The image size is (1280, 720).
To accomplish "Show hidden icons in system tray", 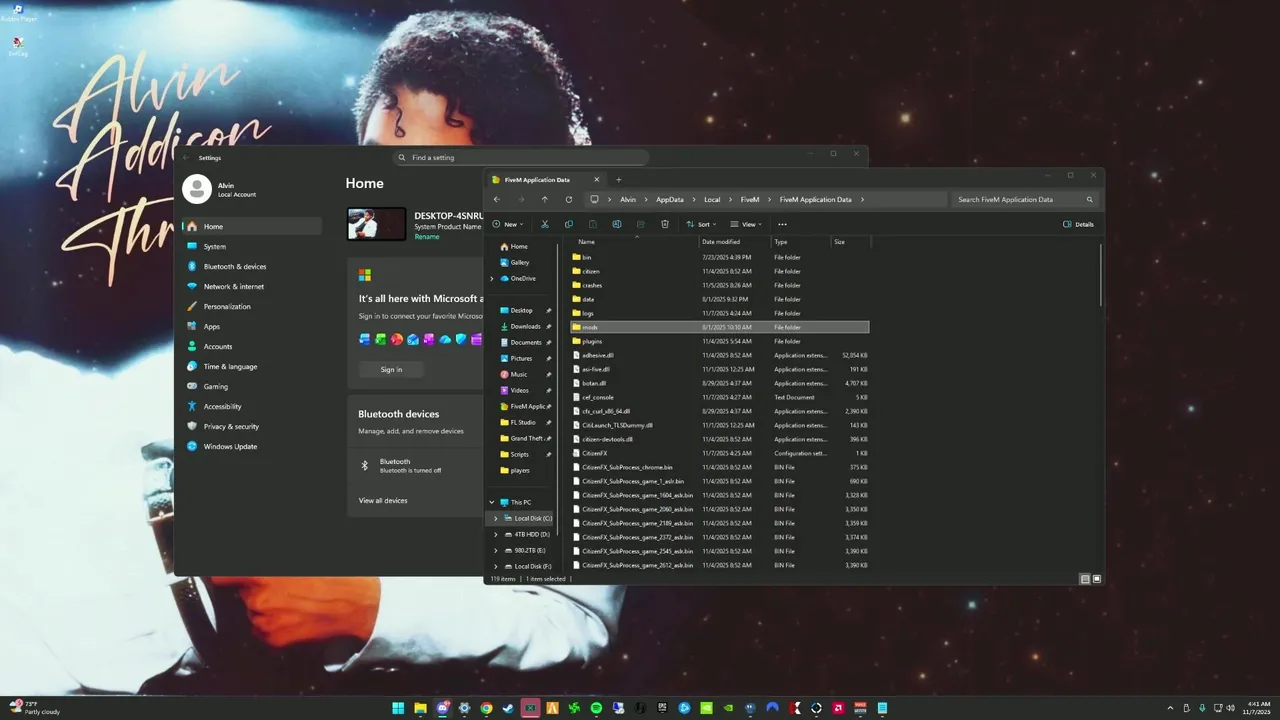I will 1170,708.
